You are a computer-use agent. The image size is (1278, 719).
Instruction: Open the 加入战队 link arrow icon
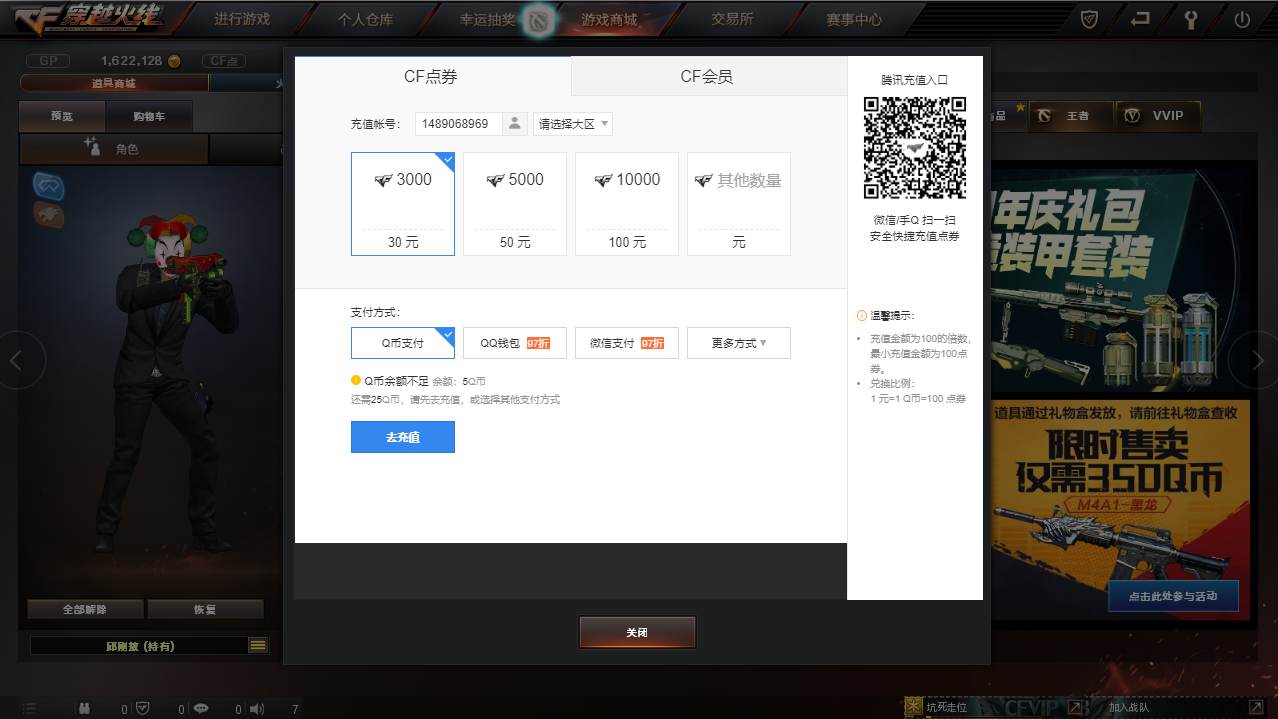click(1256, 707)
